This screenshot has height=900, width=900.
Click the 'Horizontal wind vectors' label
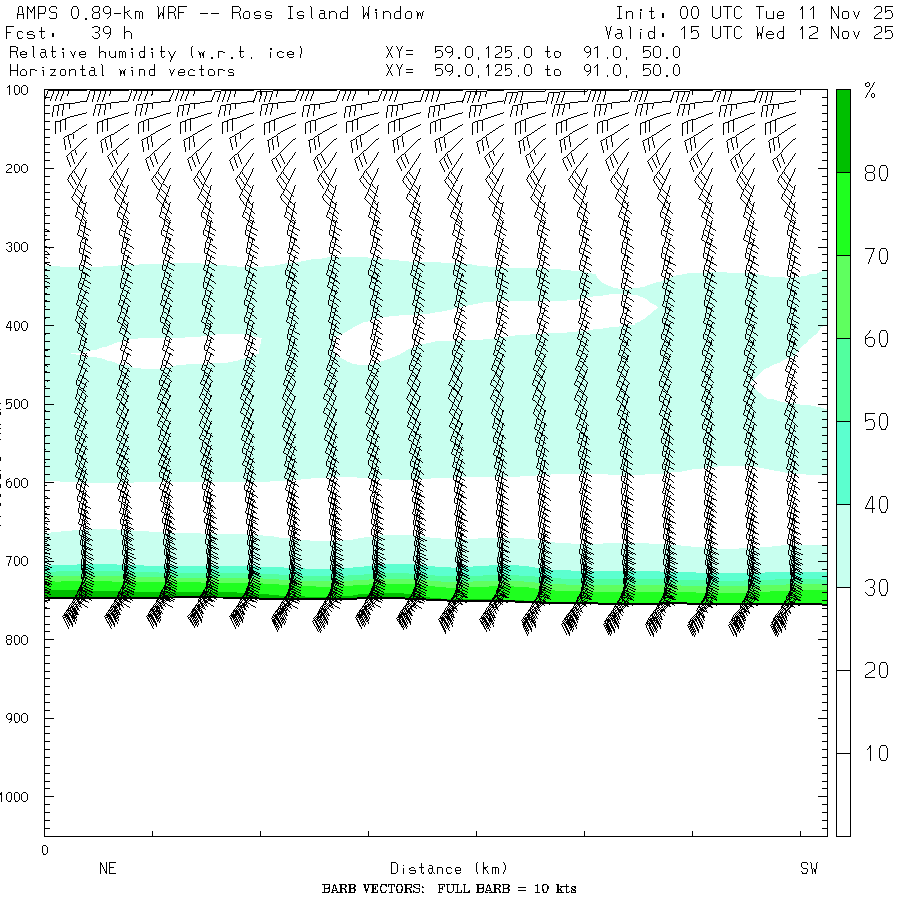click(122, 71)
